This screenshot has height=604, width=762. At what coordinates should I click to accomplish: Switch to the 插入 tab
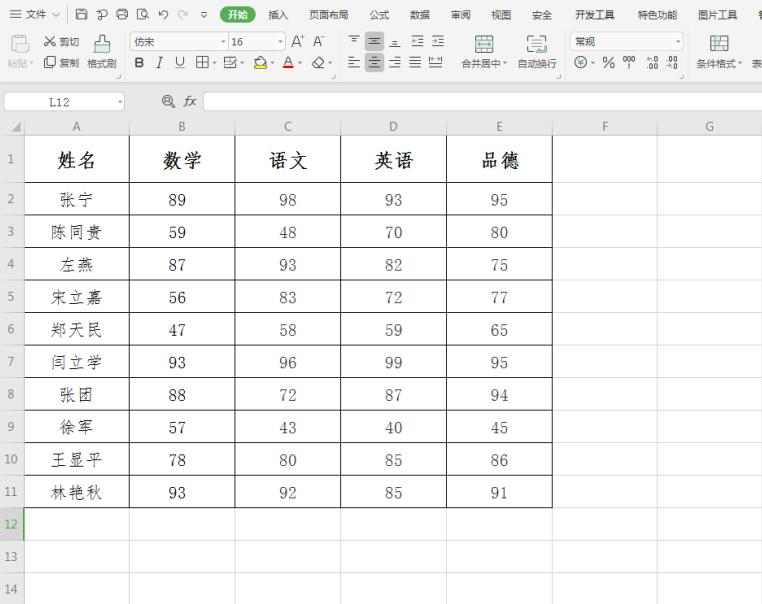coord(278,15)
